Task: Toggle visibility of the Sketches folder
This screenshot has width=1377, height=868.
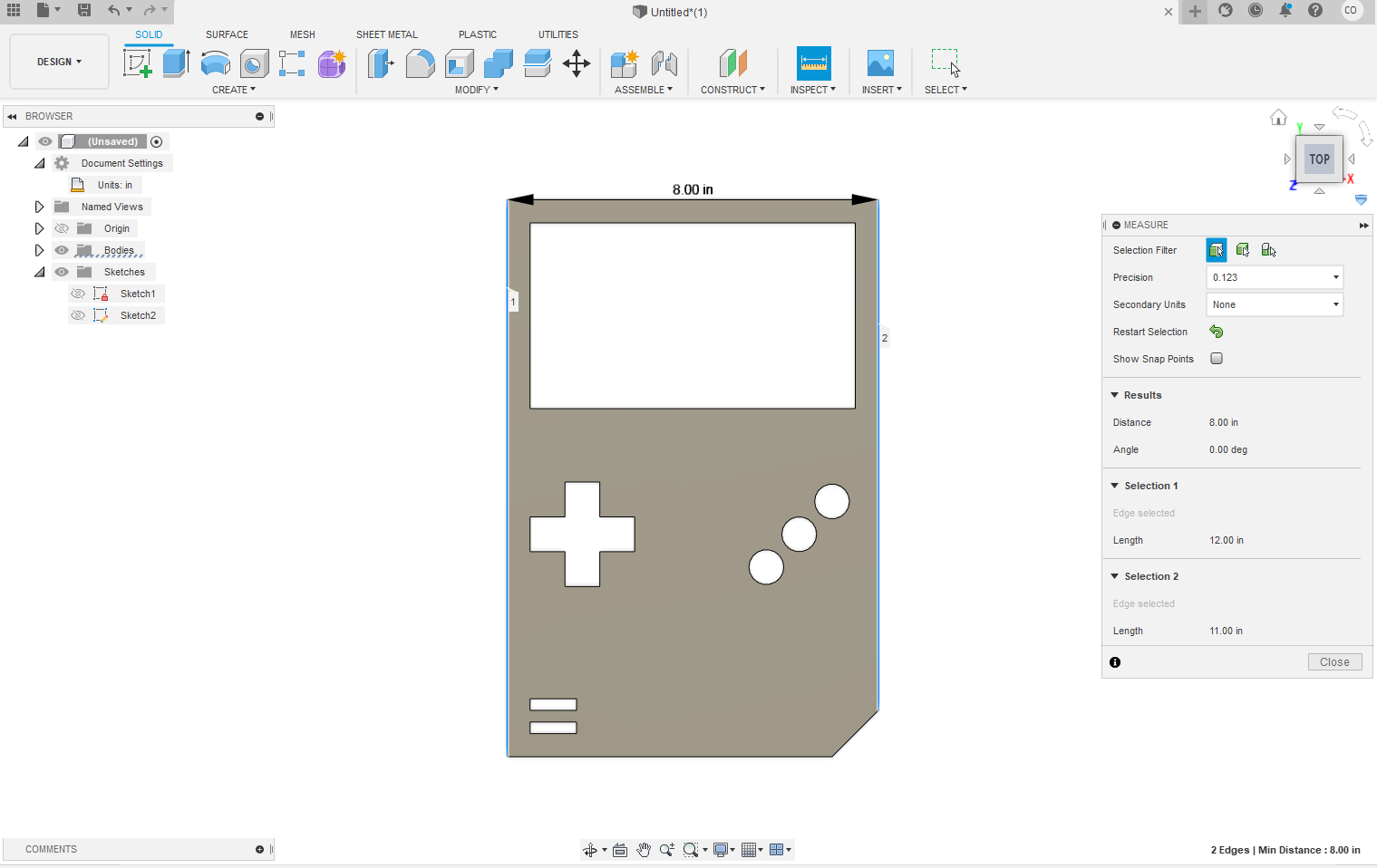Action: (62, 272)
